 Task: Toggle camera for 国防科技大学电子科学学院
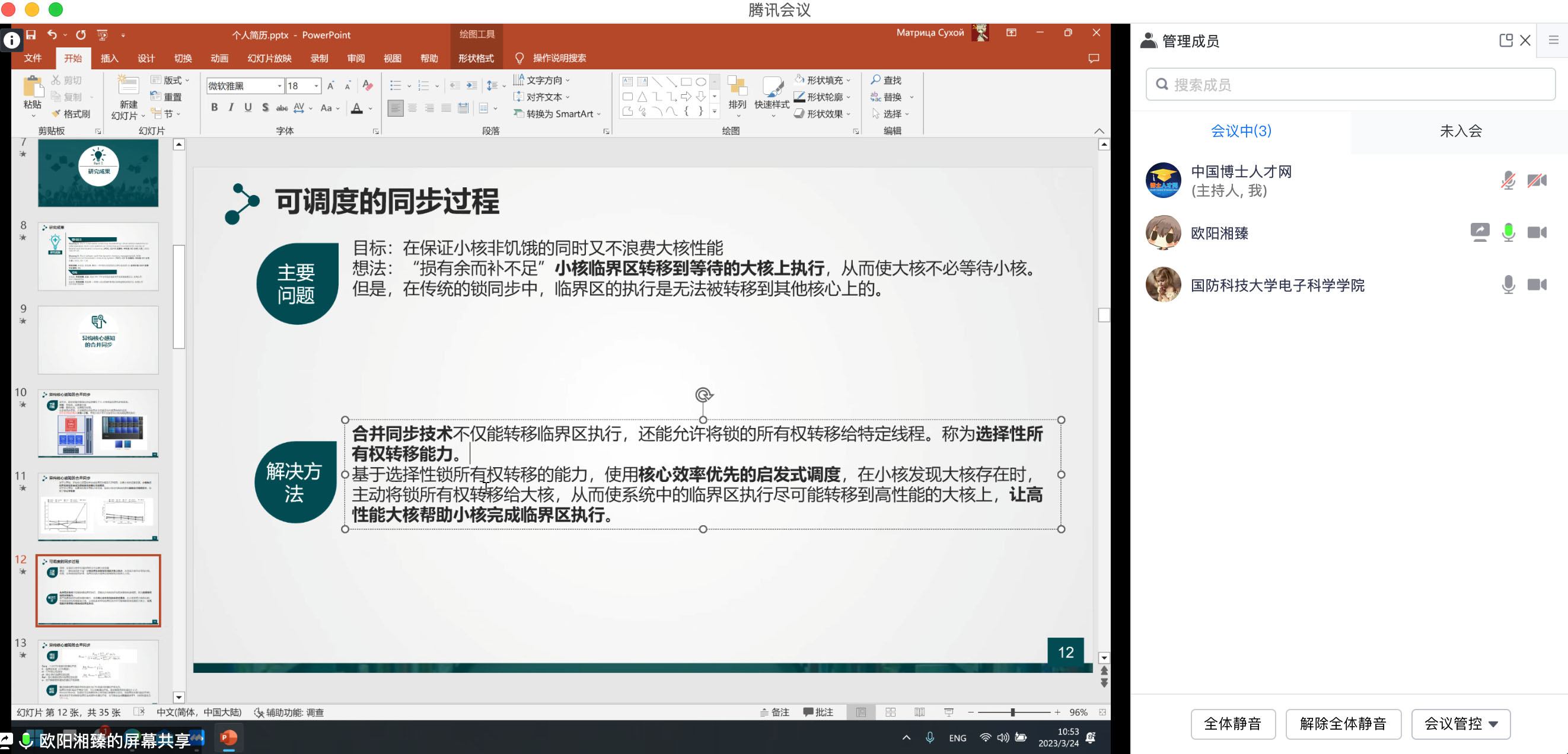[1537, 285]
